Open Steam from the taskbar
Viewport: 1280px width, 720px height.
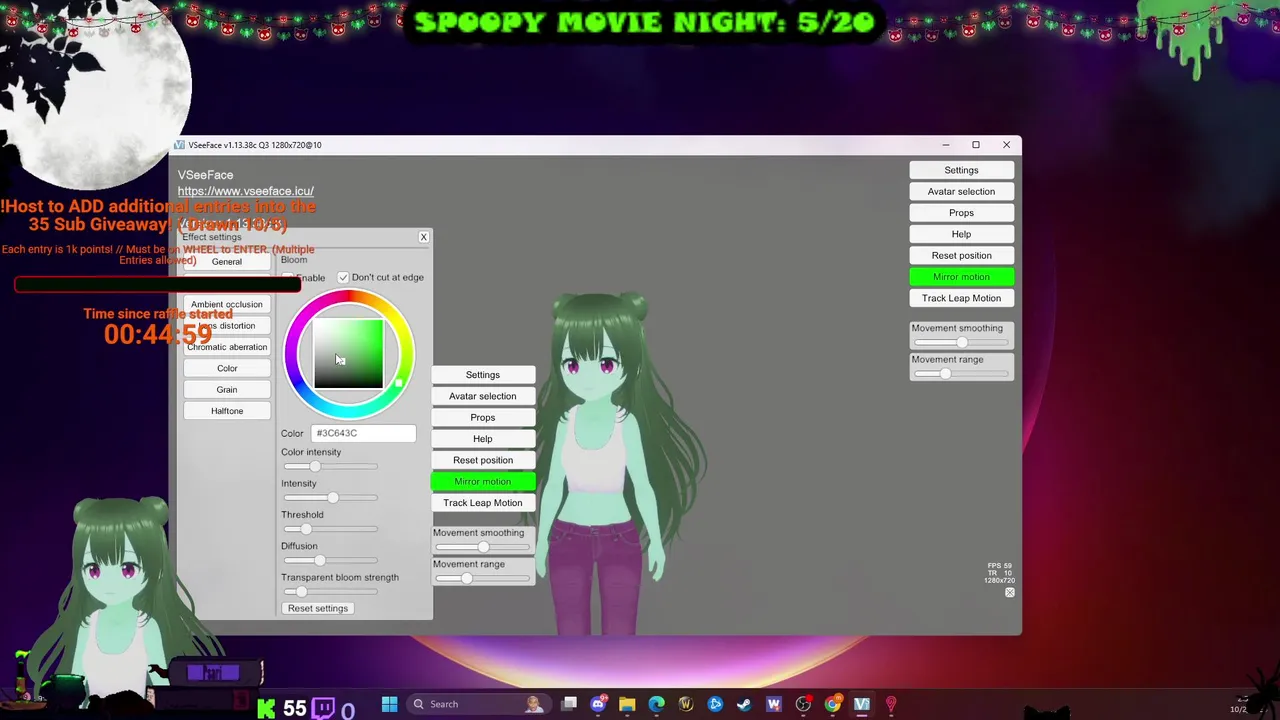pos(744,704)
